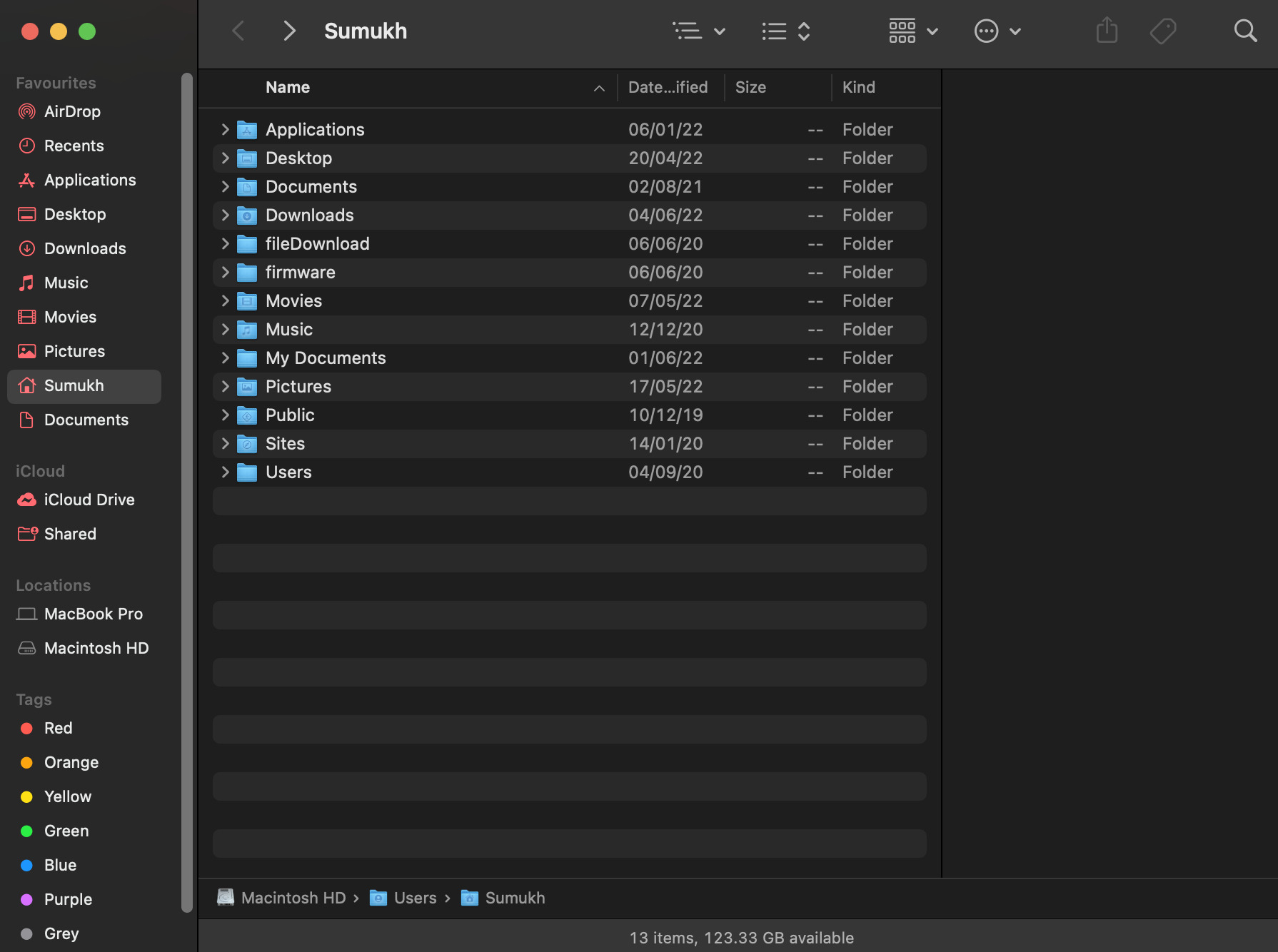The height and width of the screenshot is (952, 1278).
Task: Select Macintosh HD under Locations
Action: (96, 648)
